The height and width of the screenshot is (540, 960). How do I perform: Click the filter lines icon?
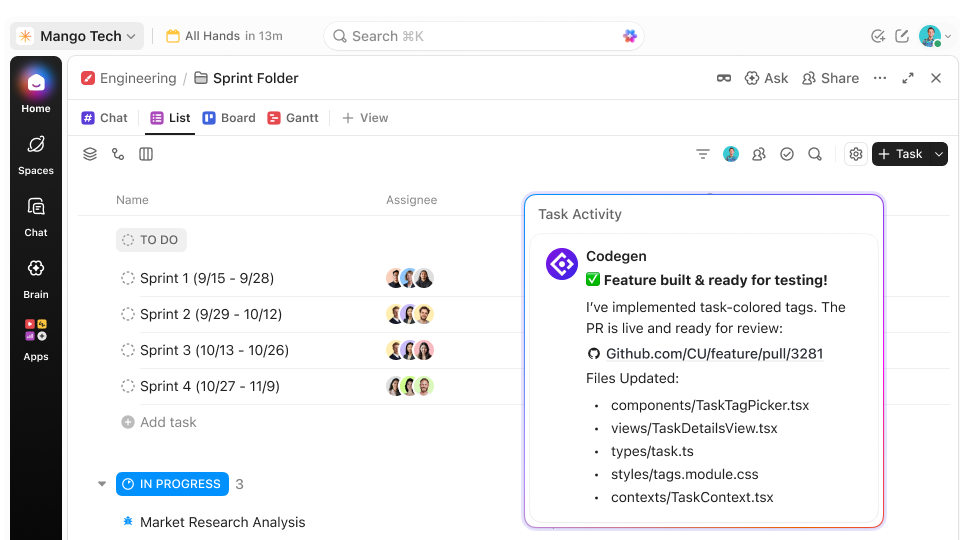click(x=703, y=154)
